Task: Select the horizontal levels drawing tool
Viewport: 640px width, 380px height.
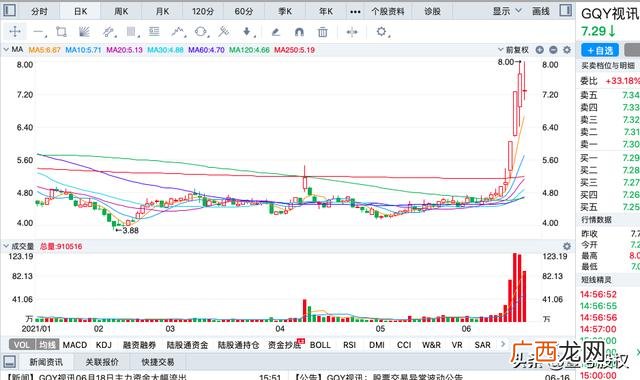Action: point(154,31)
